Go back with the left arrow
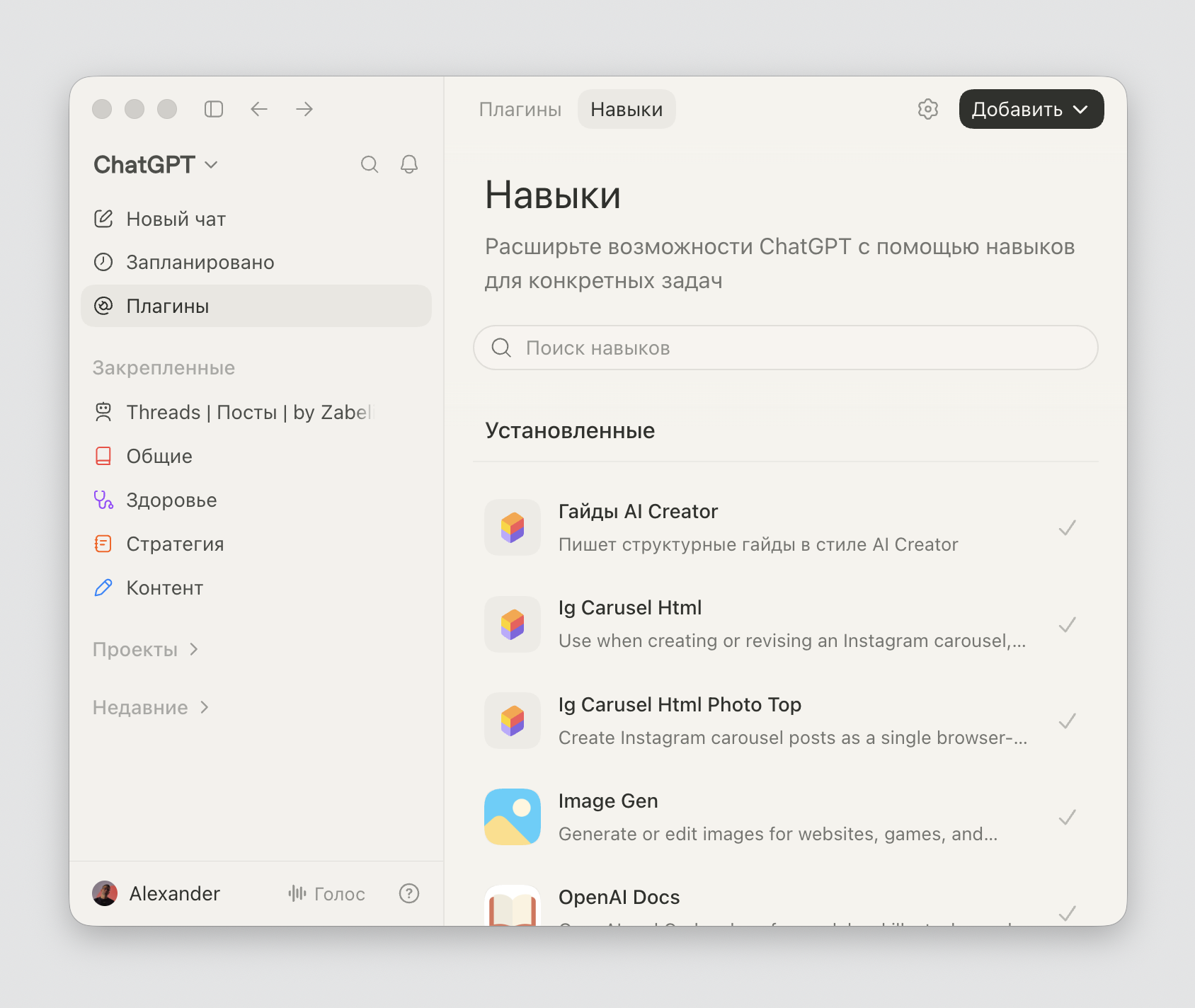 click(x=259, y=109)
